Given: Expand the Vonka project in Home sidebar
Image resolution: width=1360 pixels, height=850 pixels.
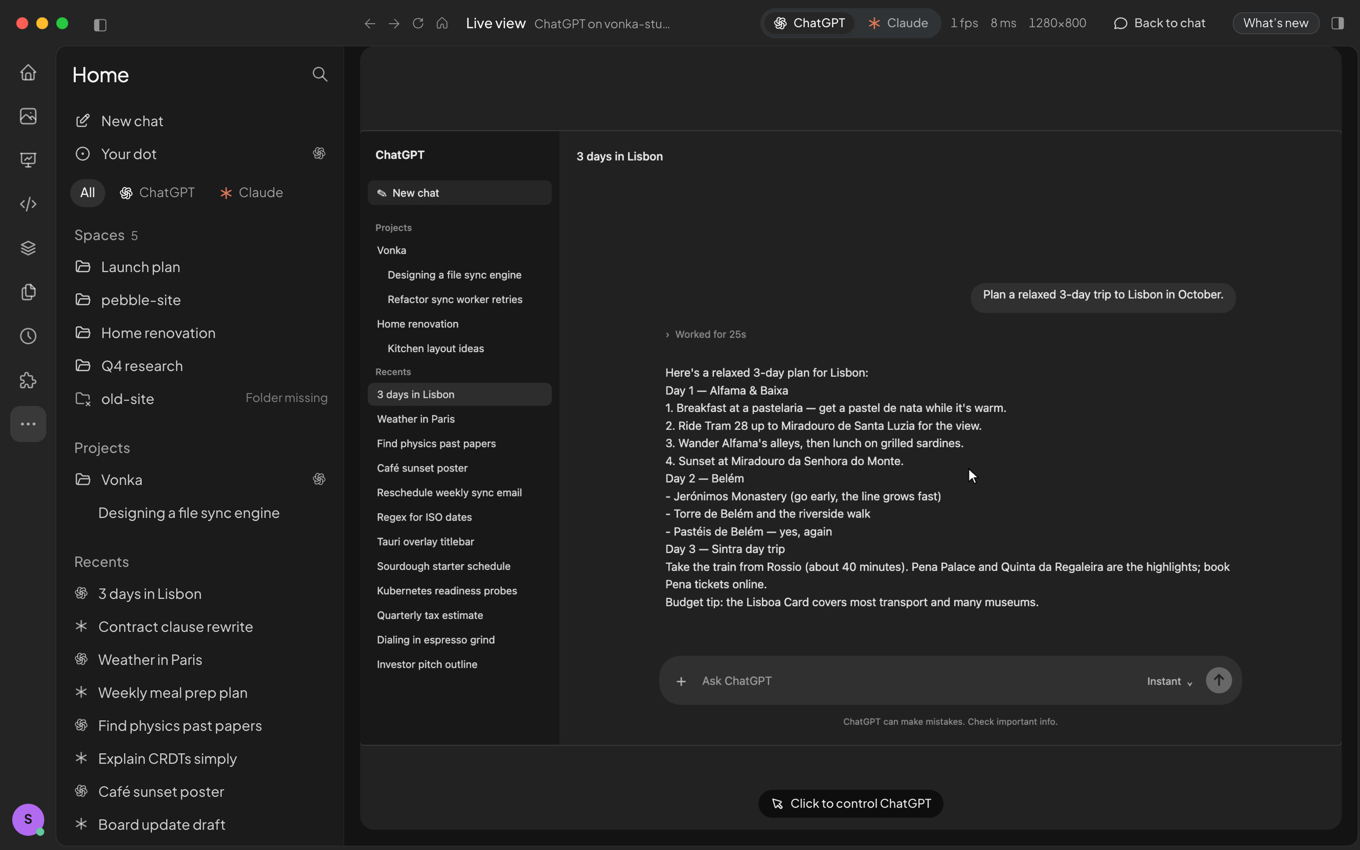Looking at the screenshot, I should pos(201,480).
